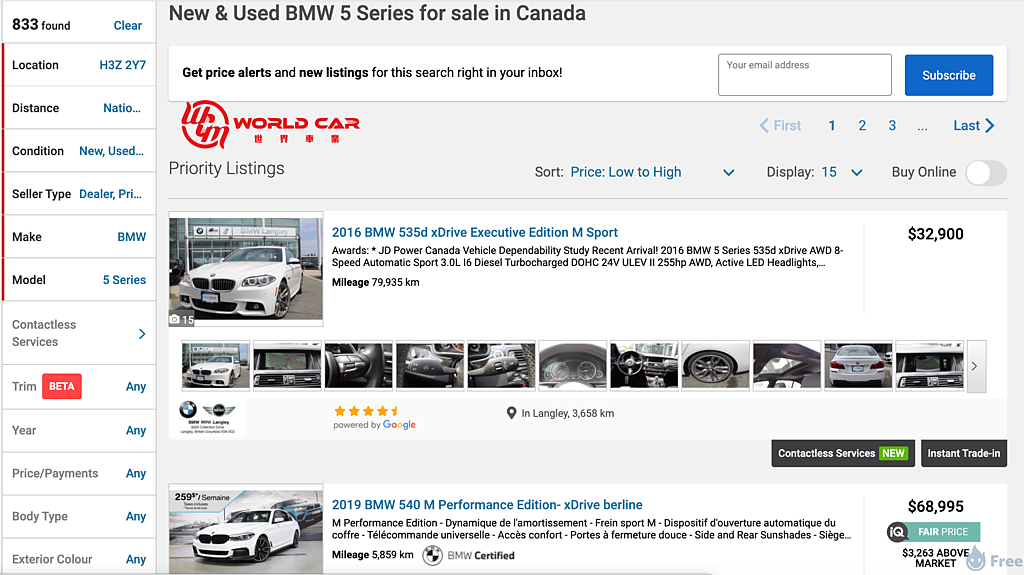Click the First page arrow
This screenshot has width=1024, height=575.
765,126
